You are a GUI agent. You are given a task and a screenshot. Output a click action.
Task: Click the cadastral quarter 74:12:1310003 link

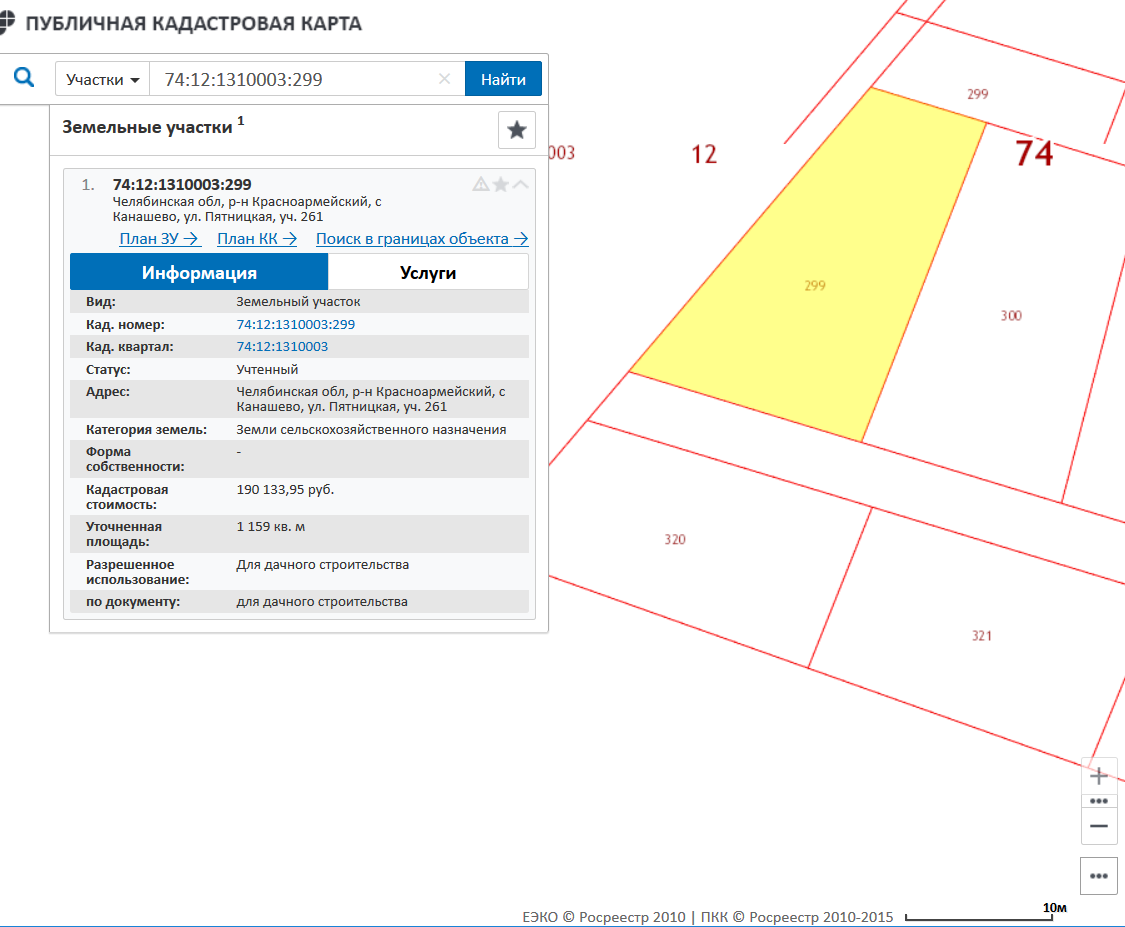click(282, 347)
